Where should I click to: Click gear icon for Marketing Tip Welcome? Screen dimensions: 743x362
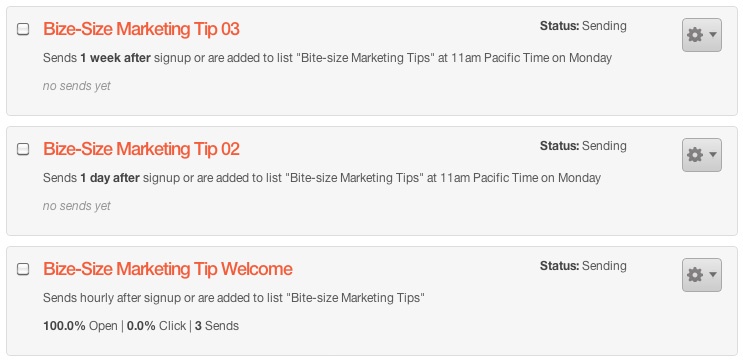[695, 274]
